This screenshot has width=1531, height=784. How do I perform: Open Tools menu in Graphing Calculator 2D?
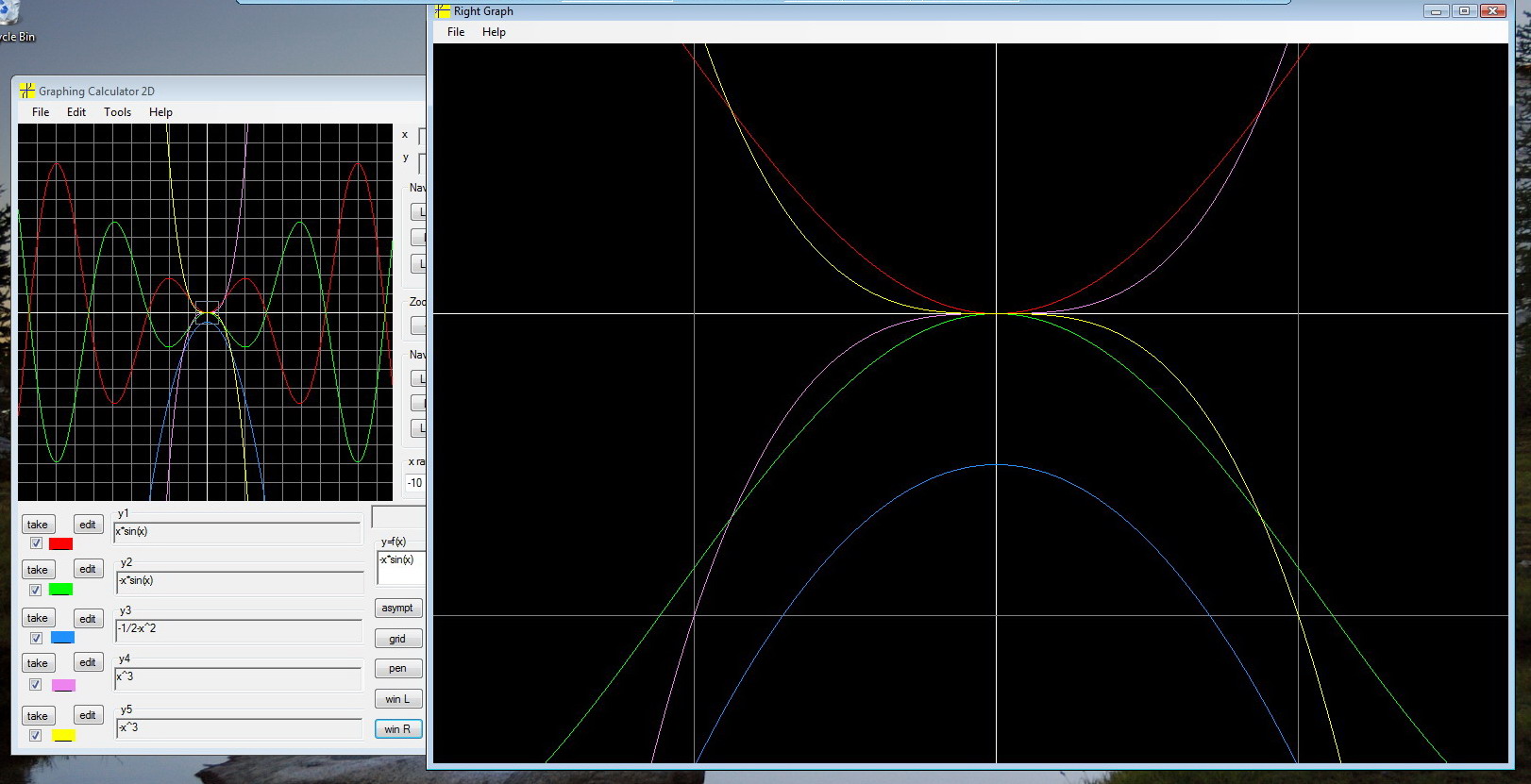(x=118, y=111)
